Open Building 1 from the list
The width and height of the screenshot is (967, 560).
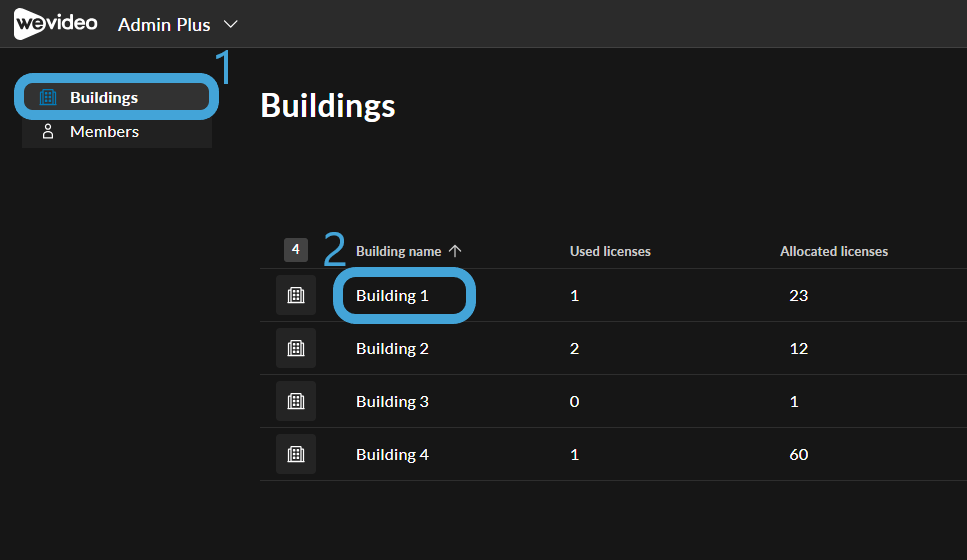tap(392, 295)
